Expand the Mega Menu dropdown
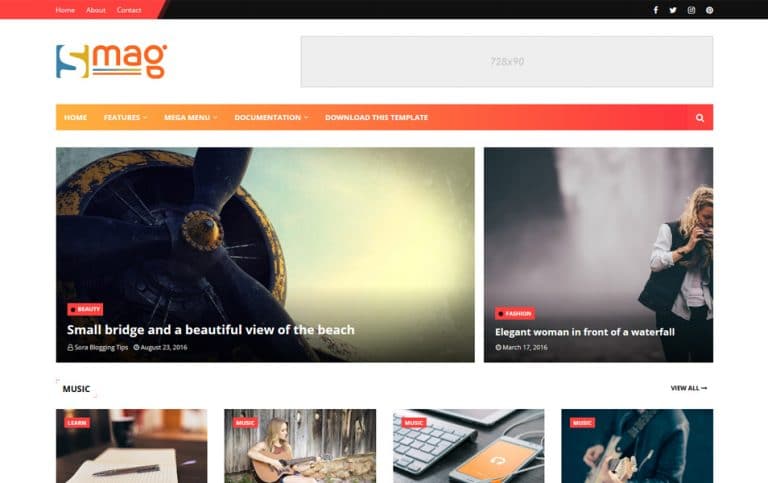Viewport: 768px width, 483px height. (x=191, y=118)
